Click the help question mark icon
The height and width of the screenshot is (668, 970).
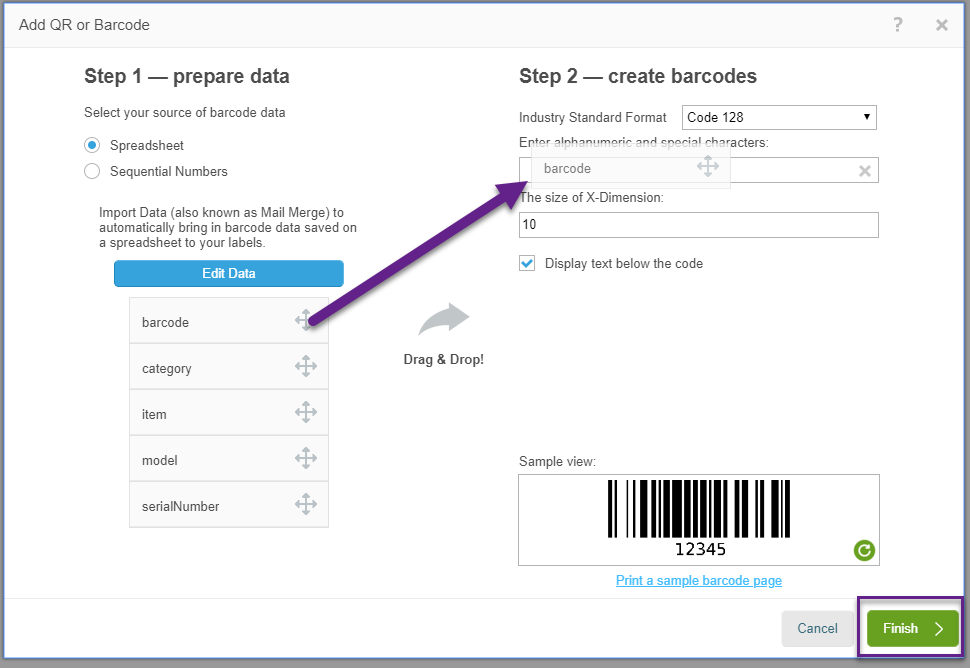tap(898, 25)
